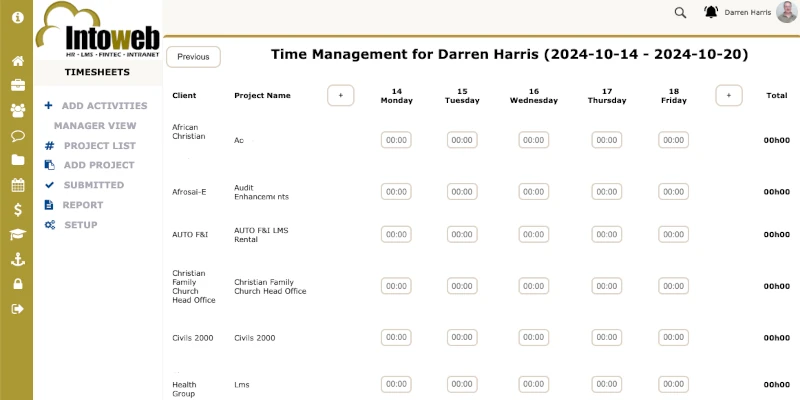Click Friday time field for AUTO F&I

[x=673, y=234]
